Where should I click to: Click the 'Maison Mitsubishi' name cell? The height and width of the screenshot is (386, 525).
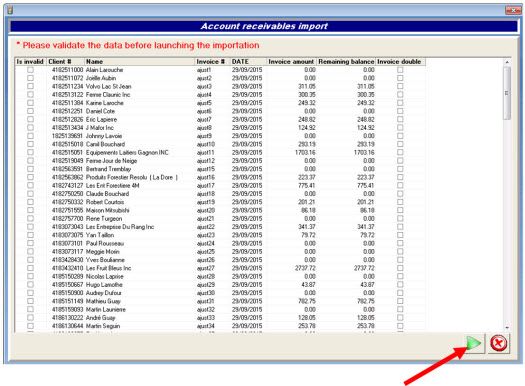click(107, 210)
